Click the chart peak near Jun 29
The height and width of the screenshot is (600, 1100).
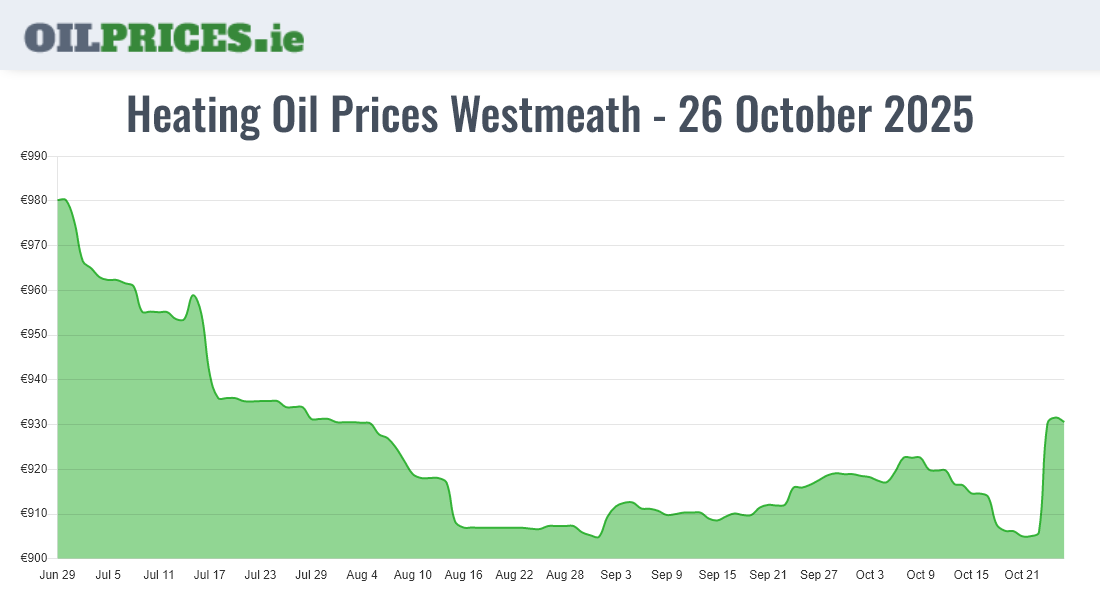(62, 200)
